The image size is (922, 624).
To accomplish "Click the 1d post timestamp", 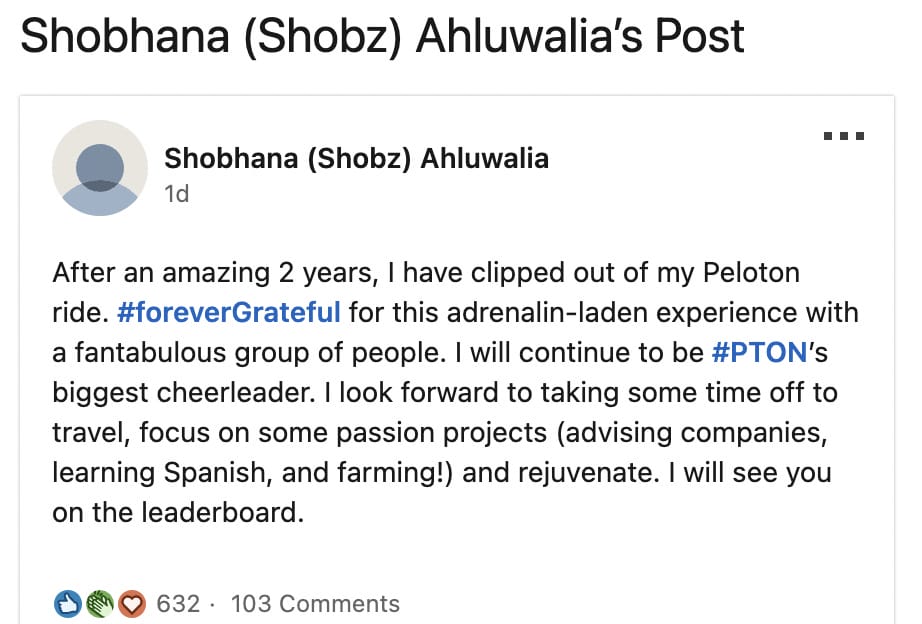I will point(176,193).
